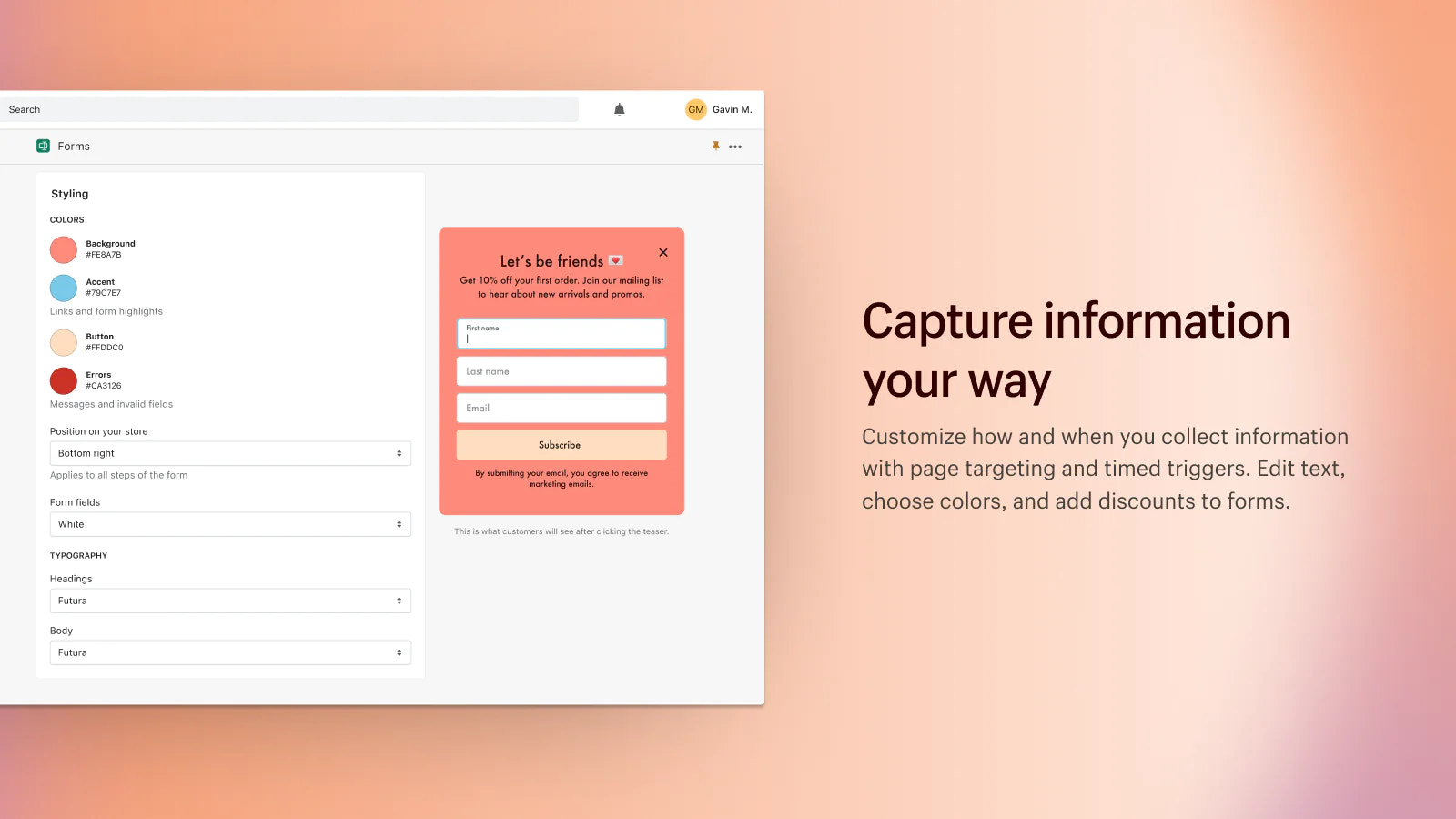This screenshot has height=819, width=1456.
Task: Click the heart emoji in the popup heading
Action: point(615,259)
